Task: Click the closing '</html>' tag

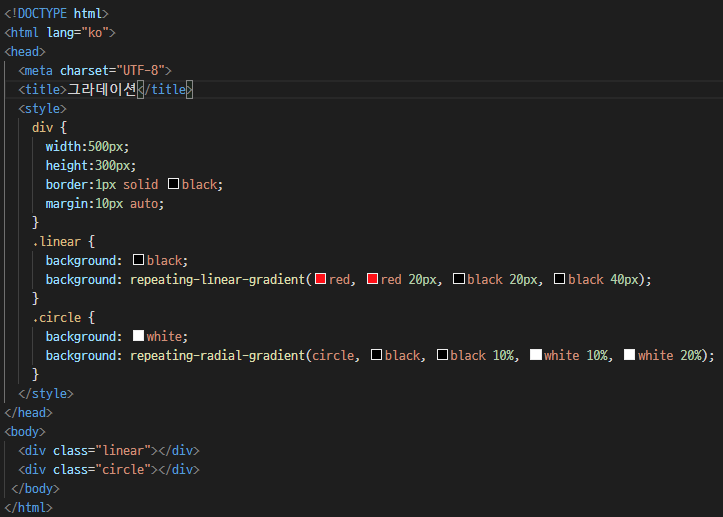Action: 29,507
